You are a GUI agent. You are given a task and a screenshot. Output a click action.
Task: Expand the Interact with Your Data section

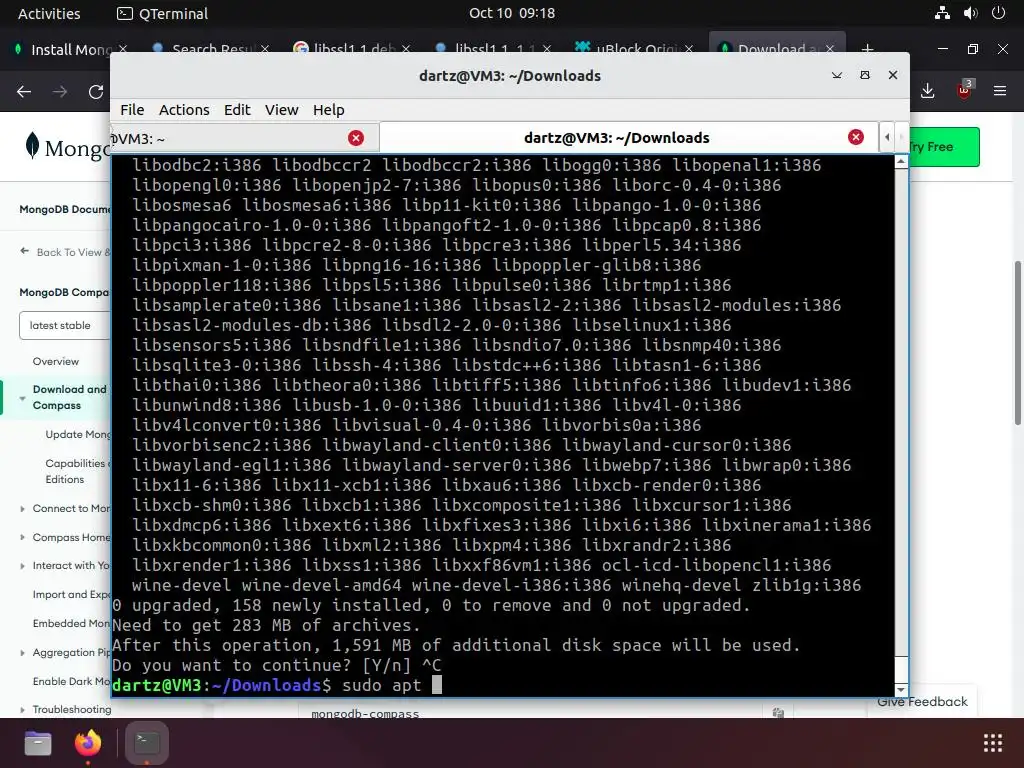pos(22,566)
